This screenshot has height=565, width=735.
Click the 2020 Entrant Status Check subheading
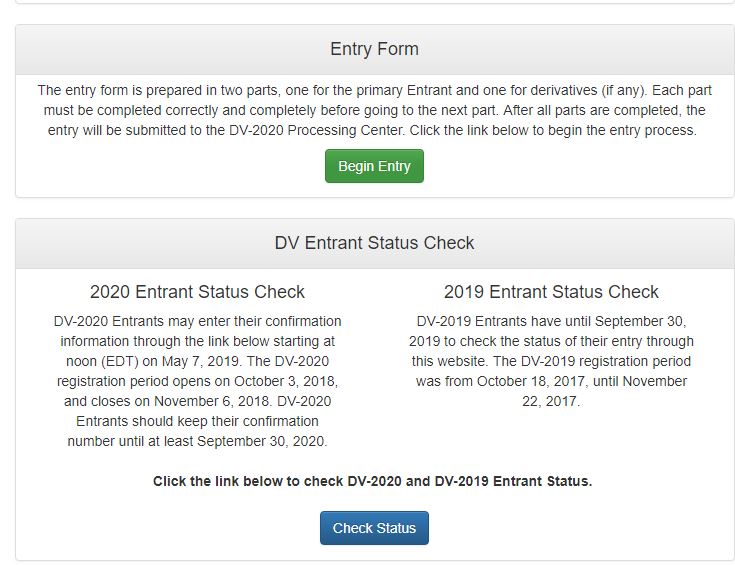click(197, 292)
